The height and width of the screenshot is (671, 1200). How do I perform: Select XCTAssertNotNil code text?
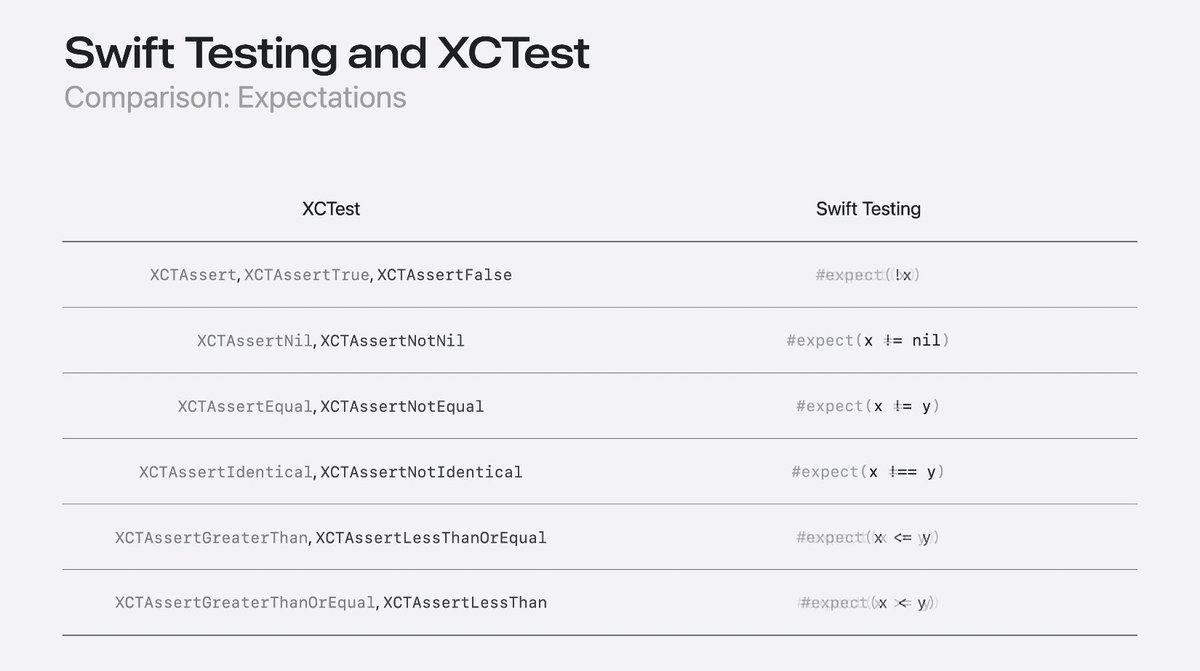[392, 341]
